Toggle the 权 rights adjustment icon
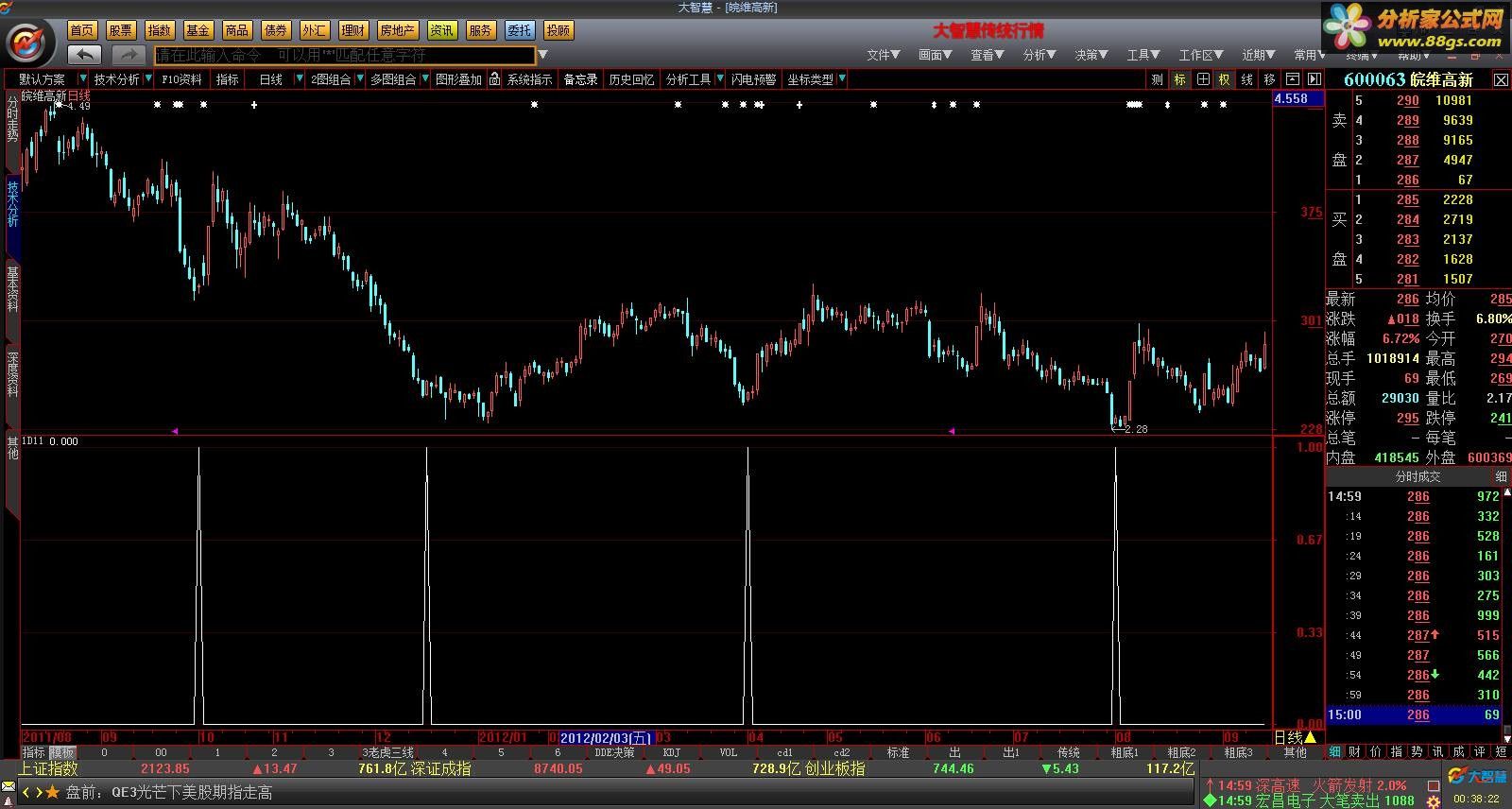The width and height of the screenshot is (1512, 809). pyautogui.click(x=1225, y=79)
